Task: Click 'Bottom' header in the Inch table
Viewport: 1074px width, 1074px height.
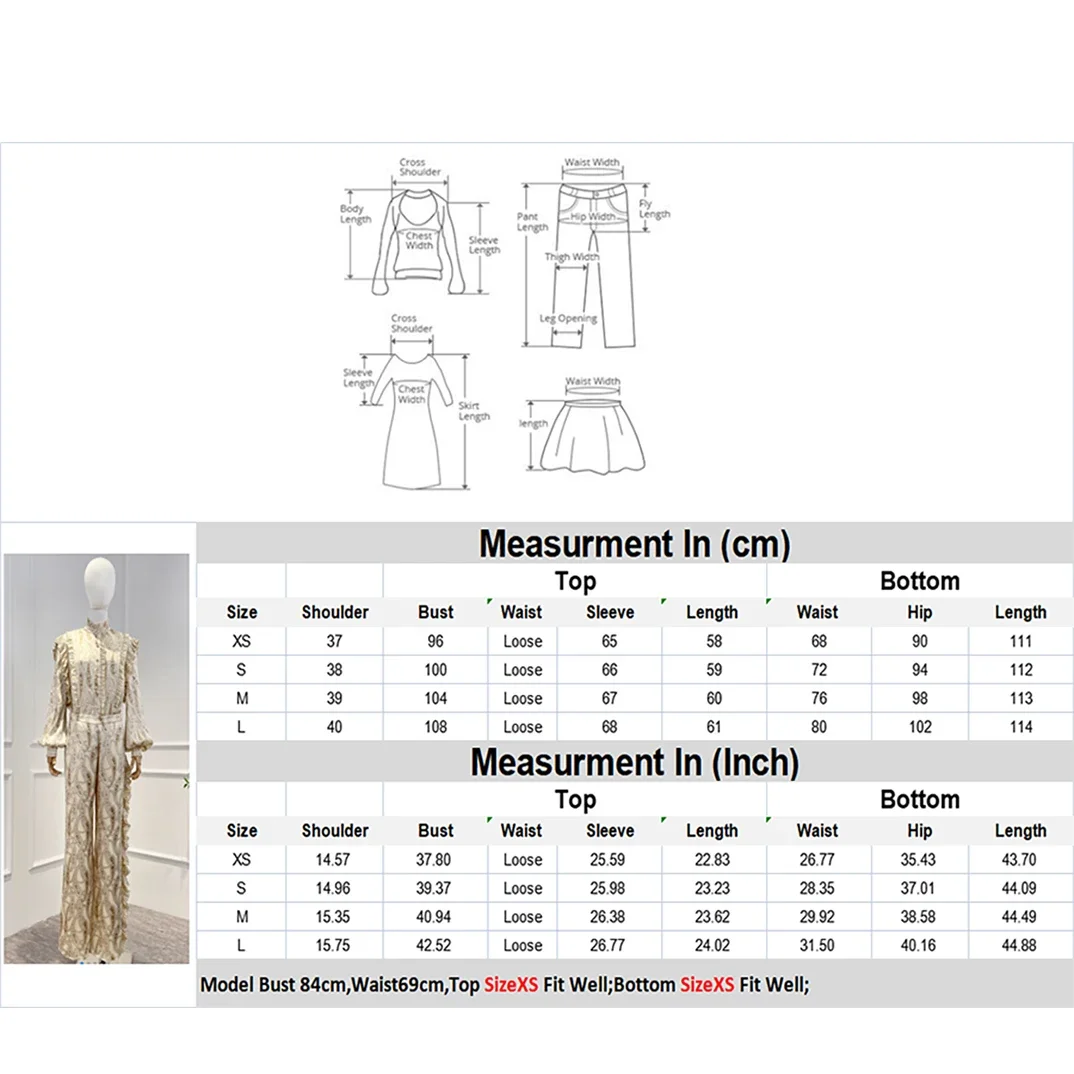Action: [920, 799]
